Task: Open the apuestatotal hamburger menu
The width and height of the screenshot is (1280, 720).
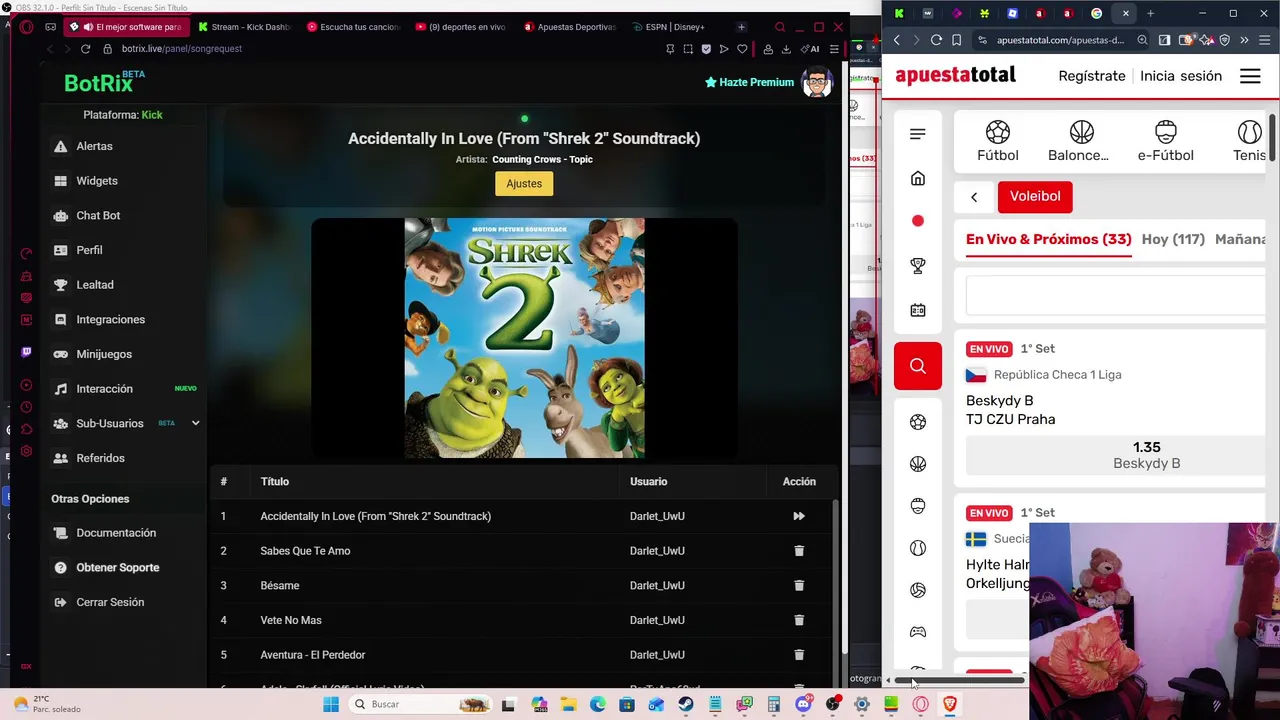Action: click(x=1250, y=76)
